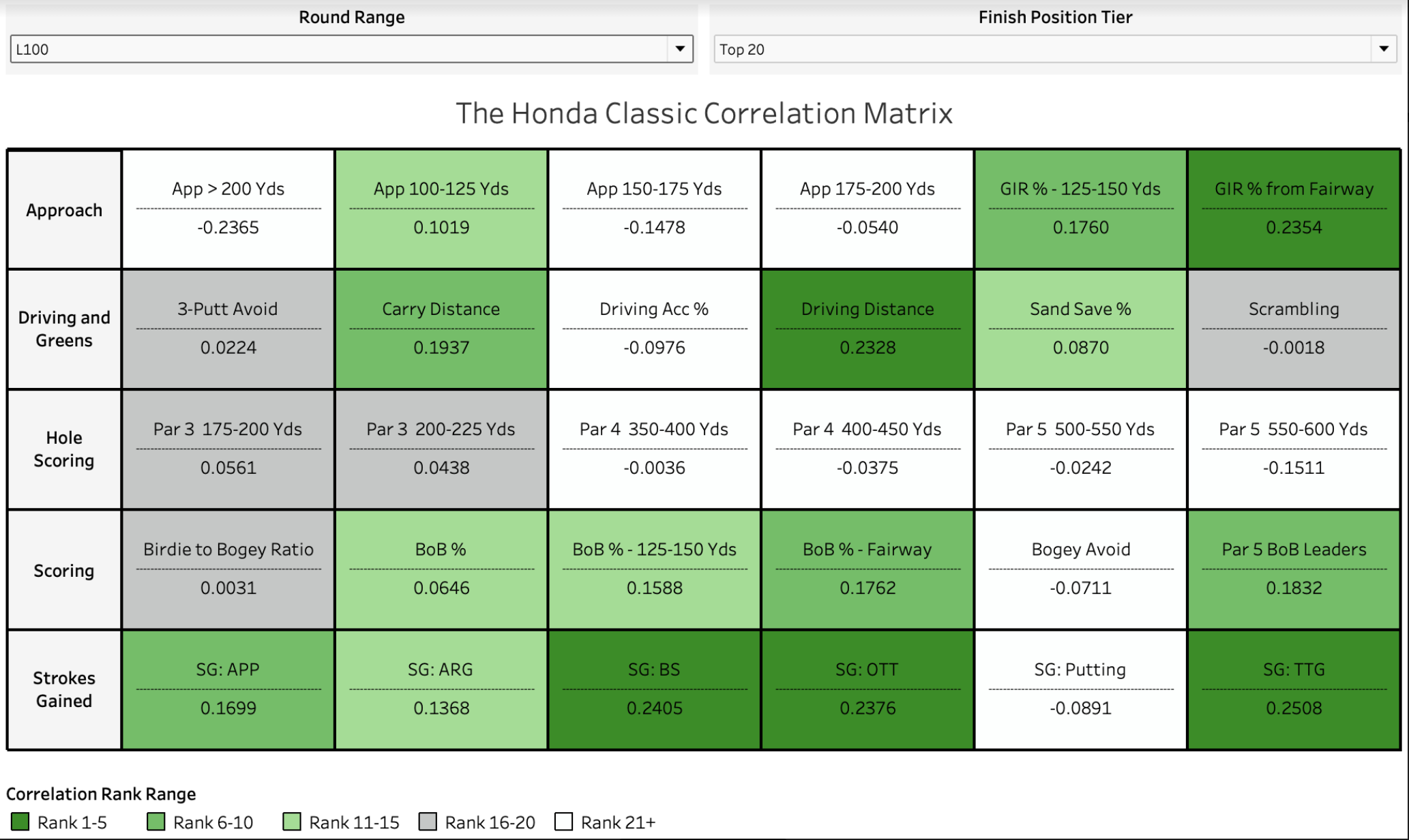Select the BoB % - Fairway cell
Image resolution: width=1409 pixels, height=840 pixels.
click(867, 570)
